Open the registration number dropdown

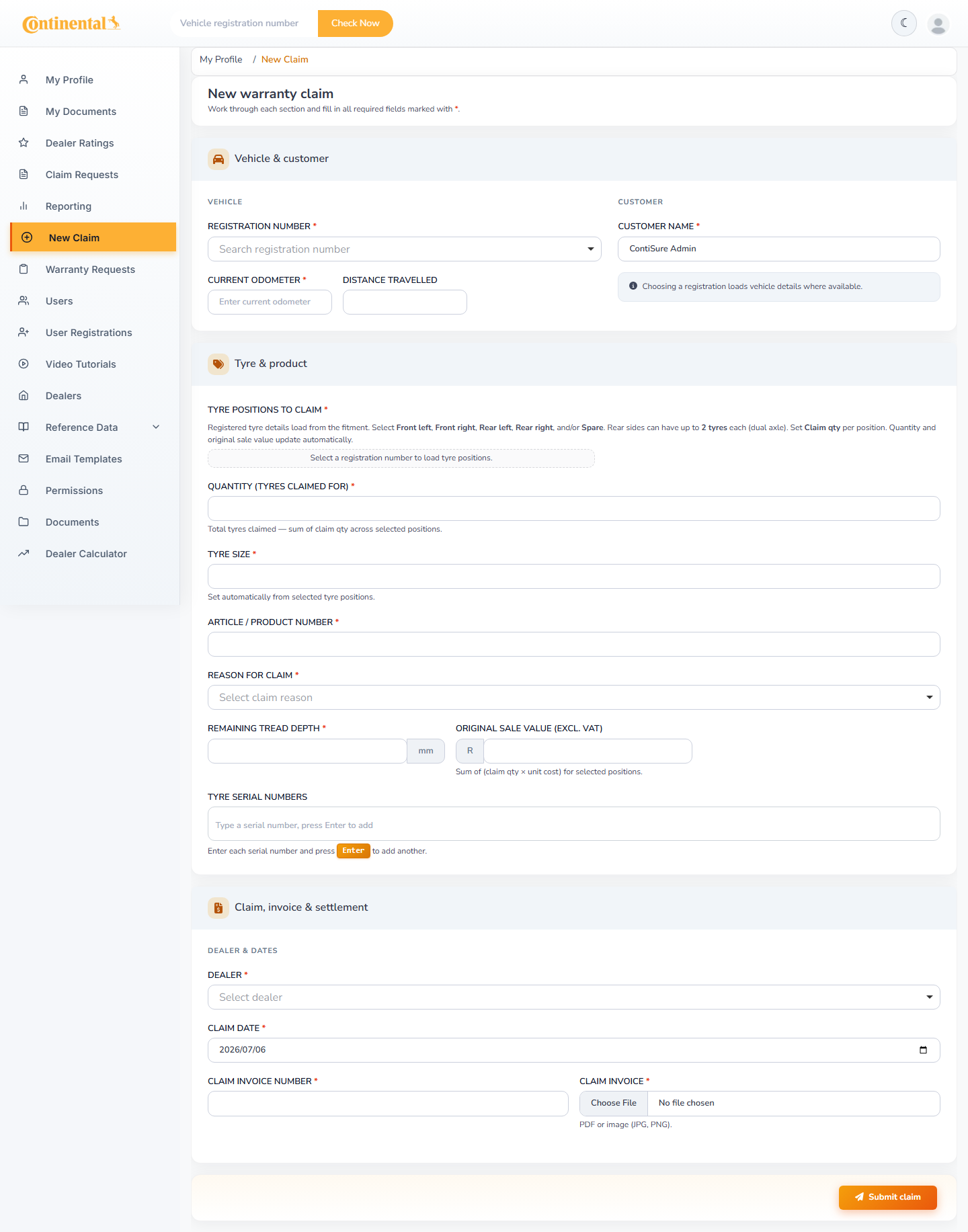pyautogui.click(x=405, y=249)
